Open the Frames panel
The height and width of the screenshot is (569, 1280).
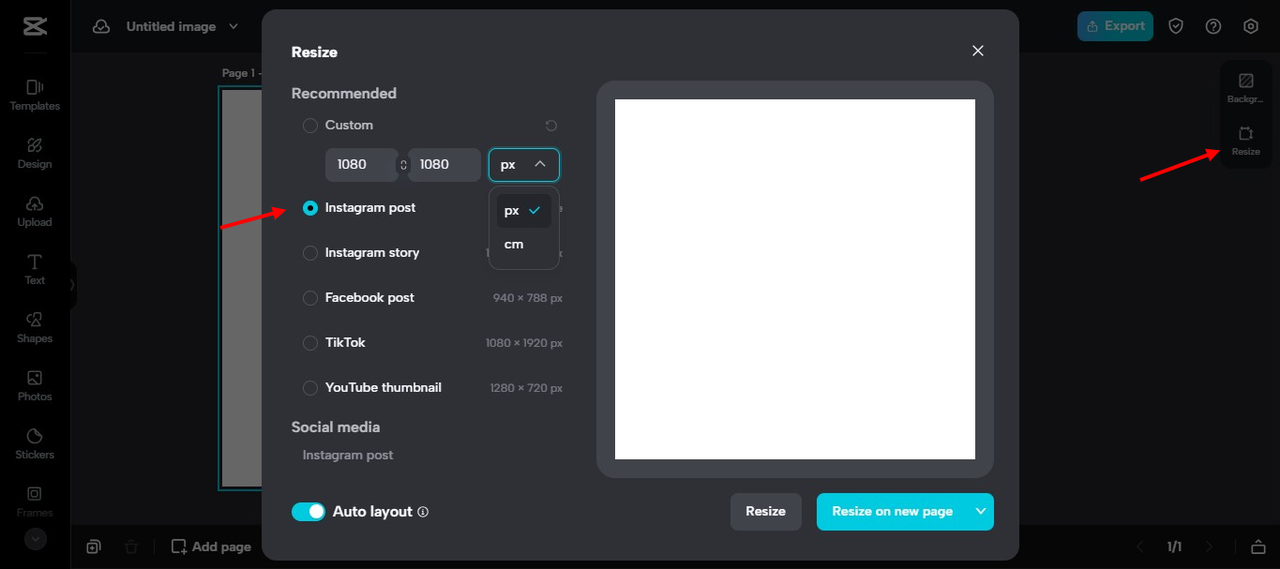pos(35,501)
